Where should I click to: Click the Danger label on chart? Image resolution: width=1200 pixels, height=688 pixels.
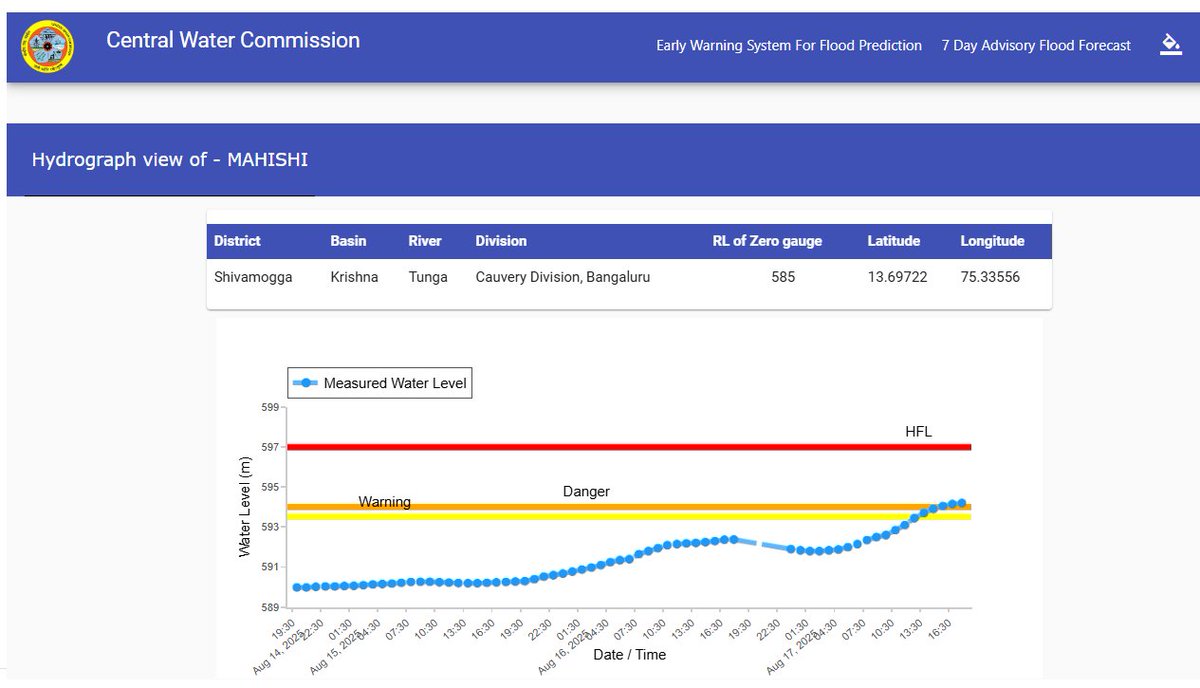click(x=586, y=491)
